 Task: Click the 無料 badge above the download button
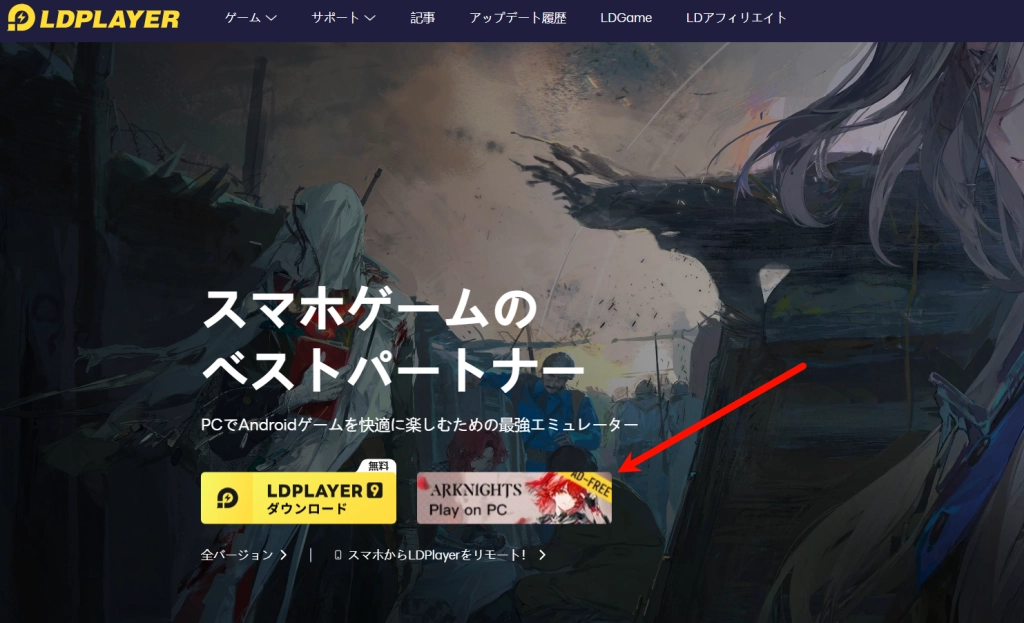377,465
